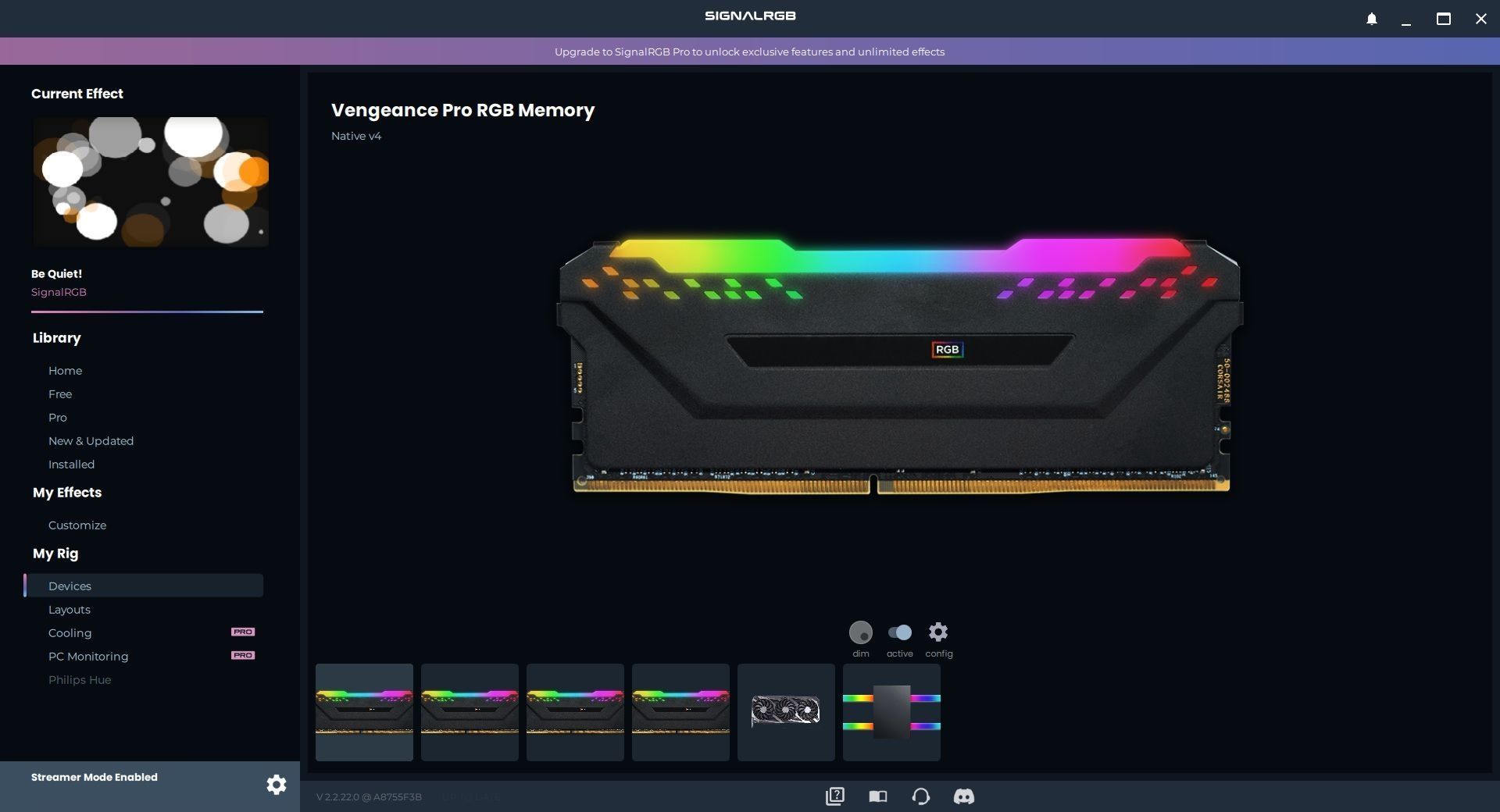This screenshot has height=812, width=1500.
Task: Select the first Vengeance RAM thumbnail
Action: click(x=364, y=712)
